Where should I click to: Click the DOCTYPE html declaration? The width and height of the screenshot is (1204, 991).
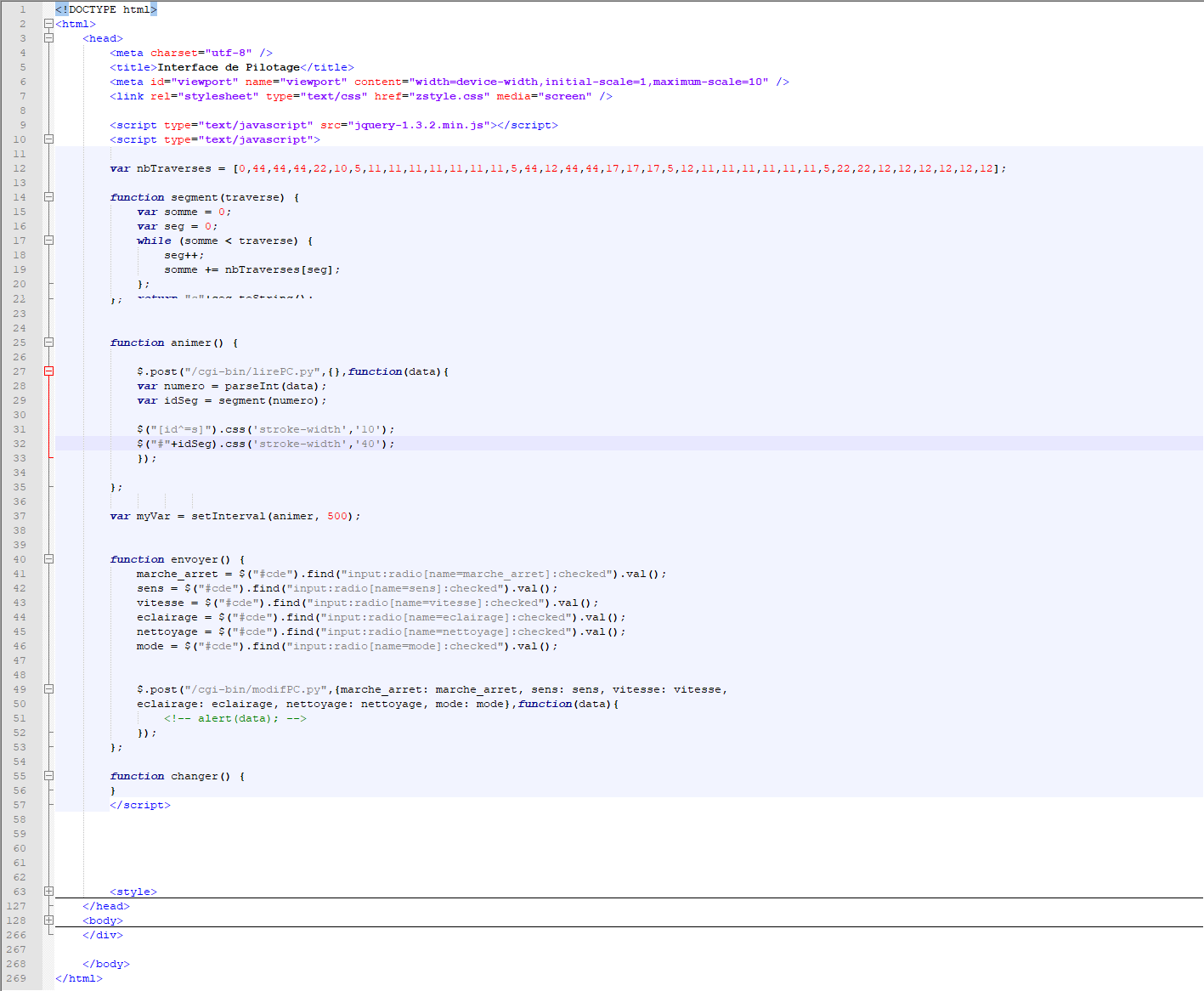(106, 9)
